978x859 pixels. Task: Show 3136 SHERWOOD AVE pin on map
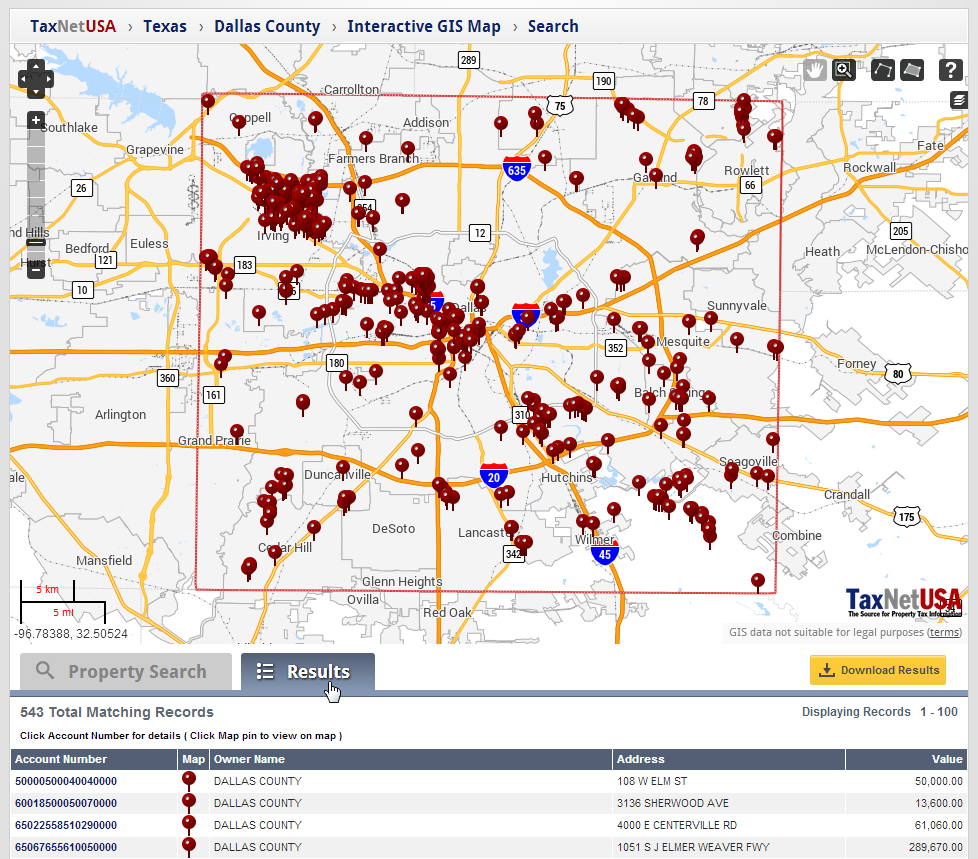[x=188, y=801]
